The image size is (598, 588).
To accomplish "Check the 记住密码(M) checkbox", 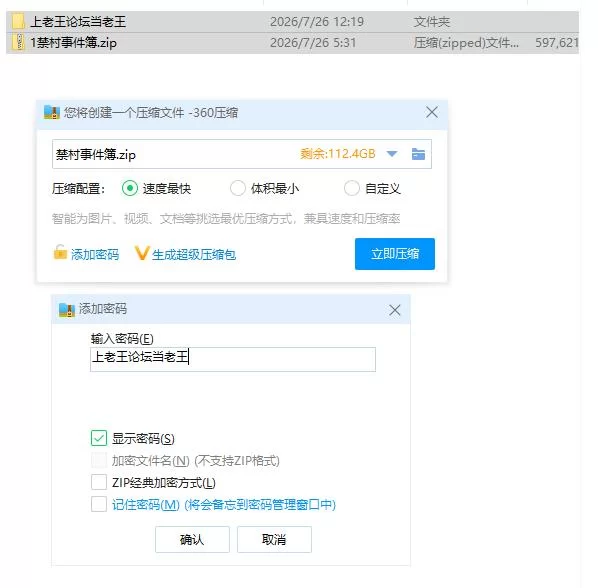I will pos(99,504).
